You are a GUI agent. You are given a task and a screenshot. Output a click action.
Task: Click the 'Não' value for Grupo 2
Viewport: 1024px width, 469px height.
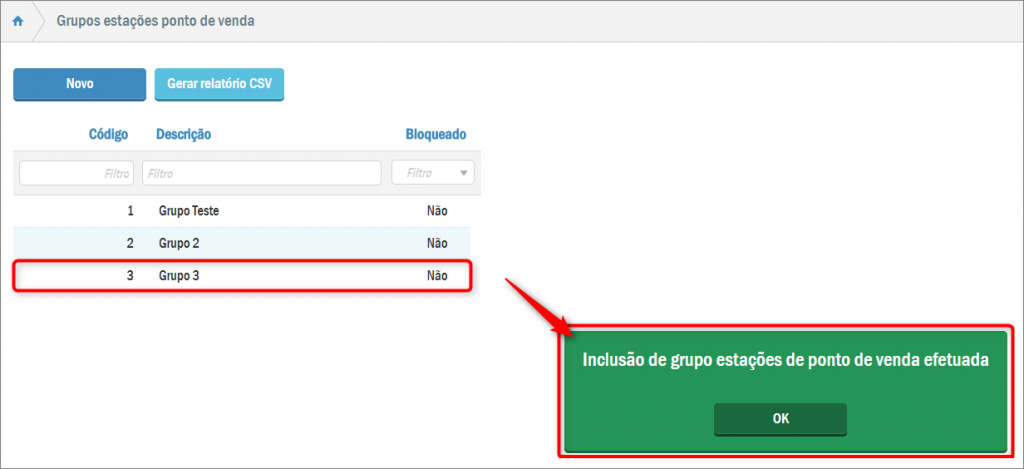(x=436, y=243)
